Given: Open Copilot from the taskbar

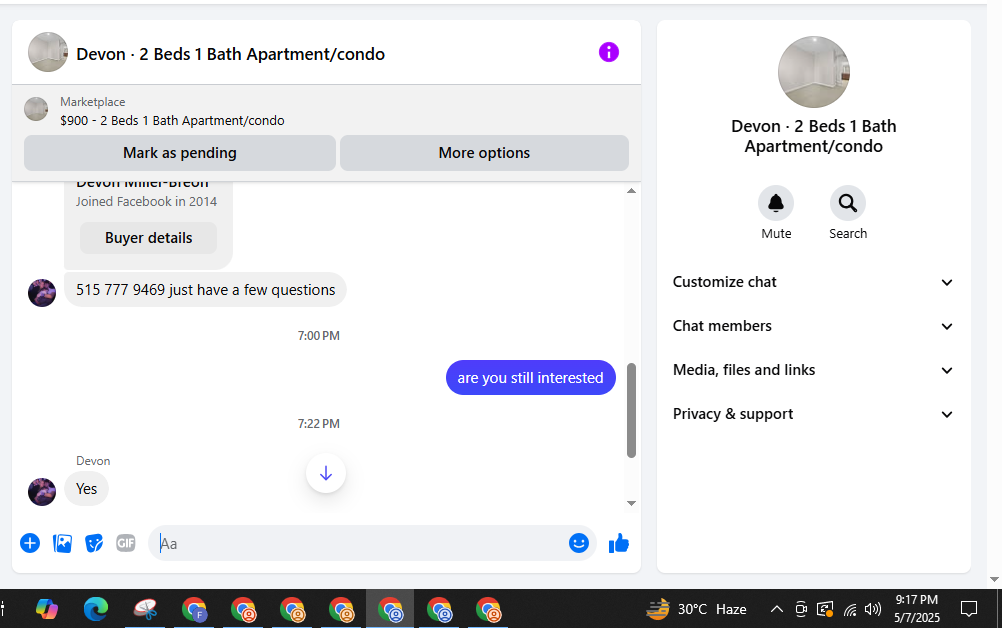Looking at the screenshot, I should pyautogui.click(x=47, y=609).
